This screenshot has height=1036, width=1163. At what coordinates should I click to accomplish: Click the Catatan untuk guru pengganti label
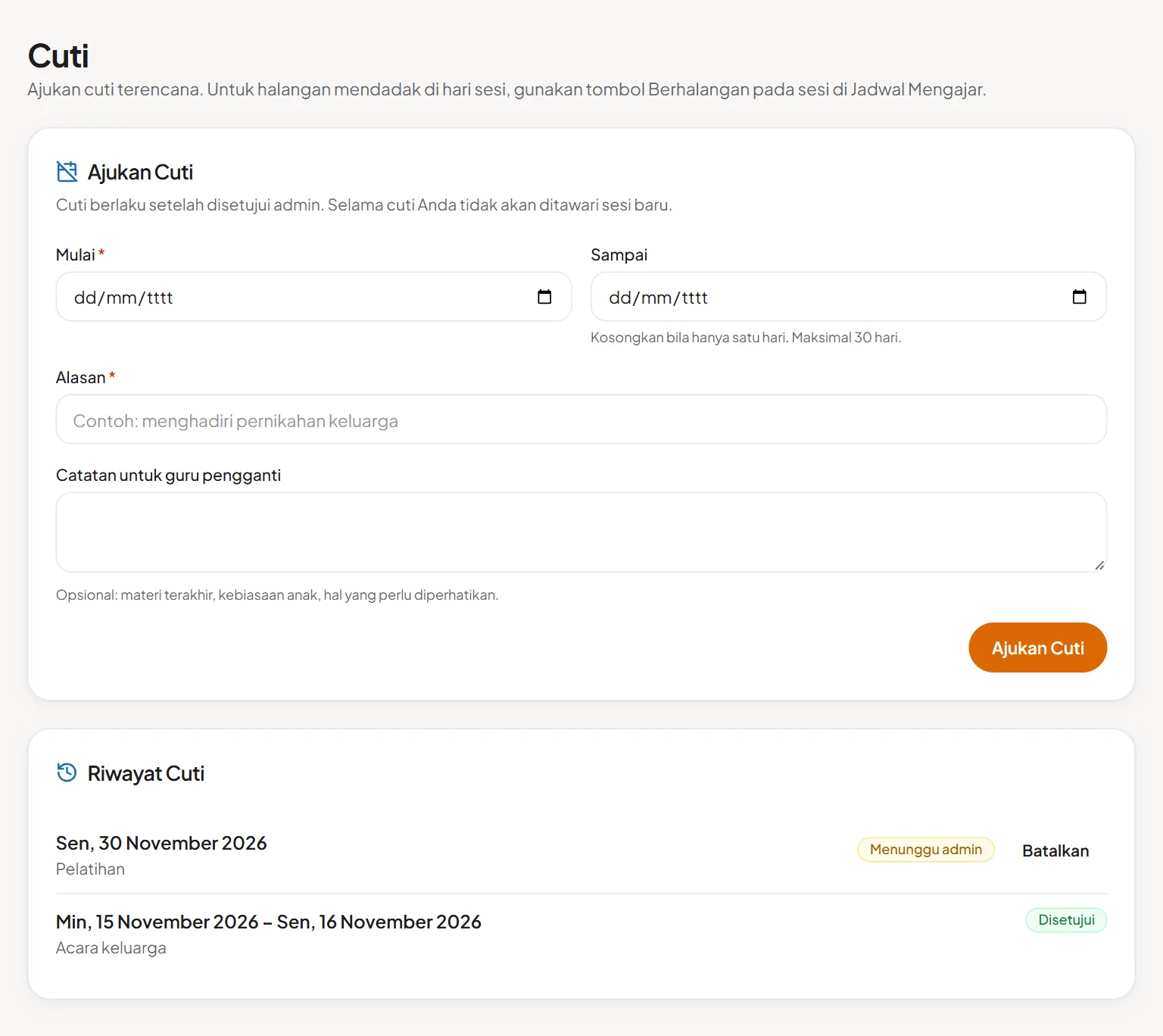pos(168,476)
